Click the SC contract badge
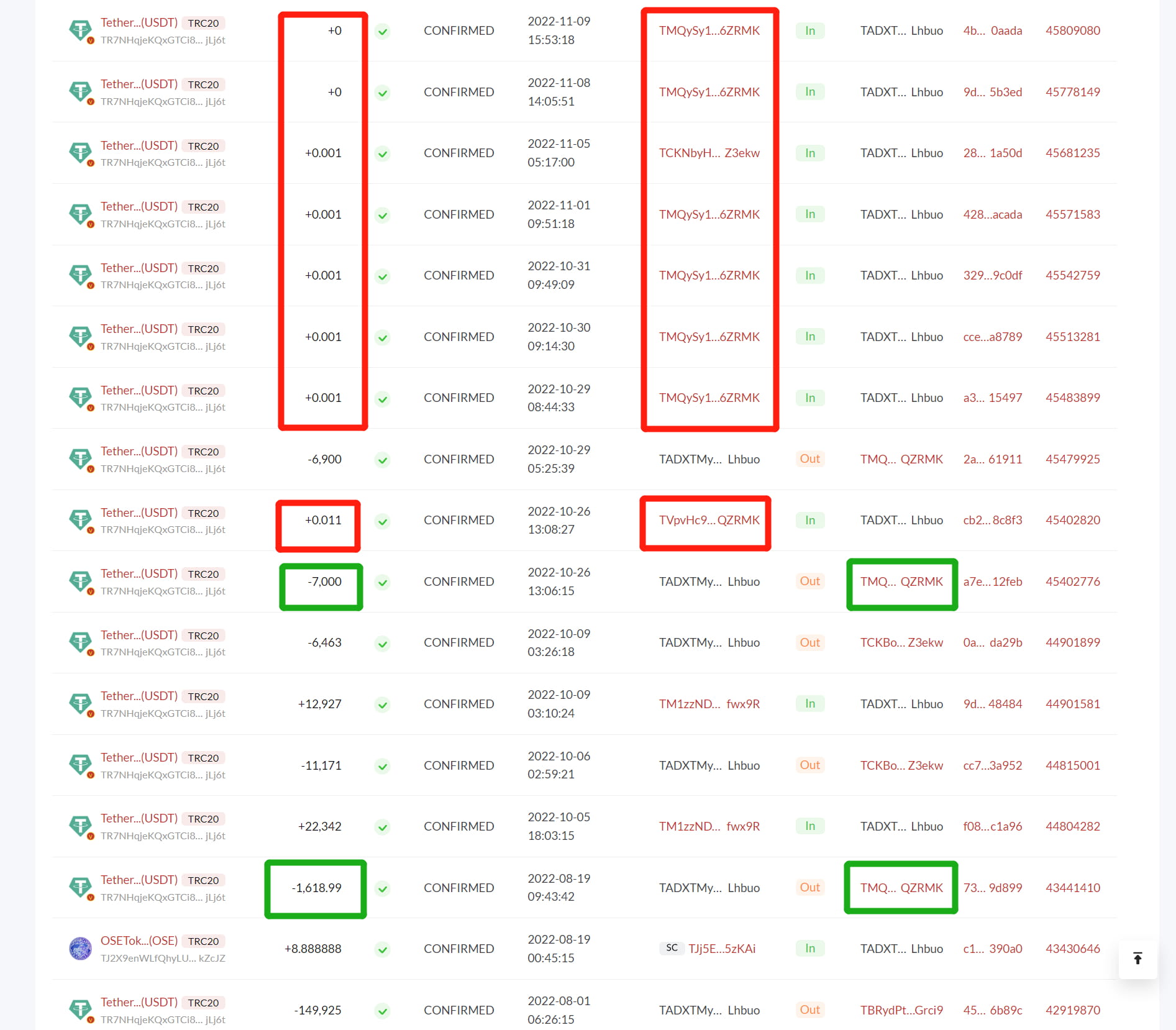The height and width of the screenshot is (1030, 1176). [672, 948]
